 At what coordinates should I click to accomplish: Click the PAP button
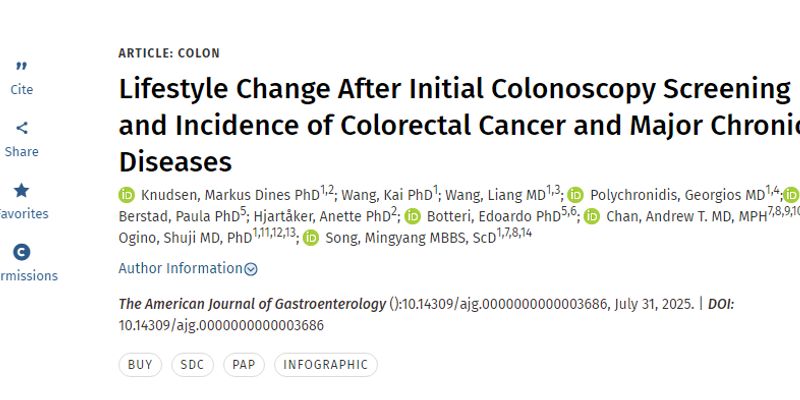pos(244,365)
